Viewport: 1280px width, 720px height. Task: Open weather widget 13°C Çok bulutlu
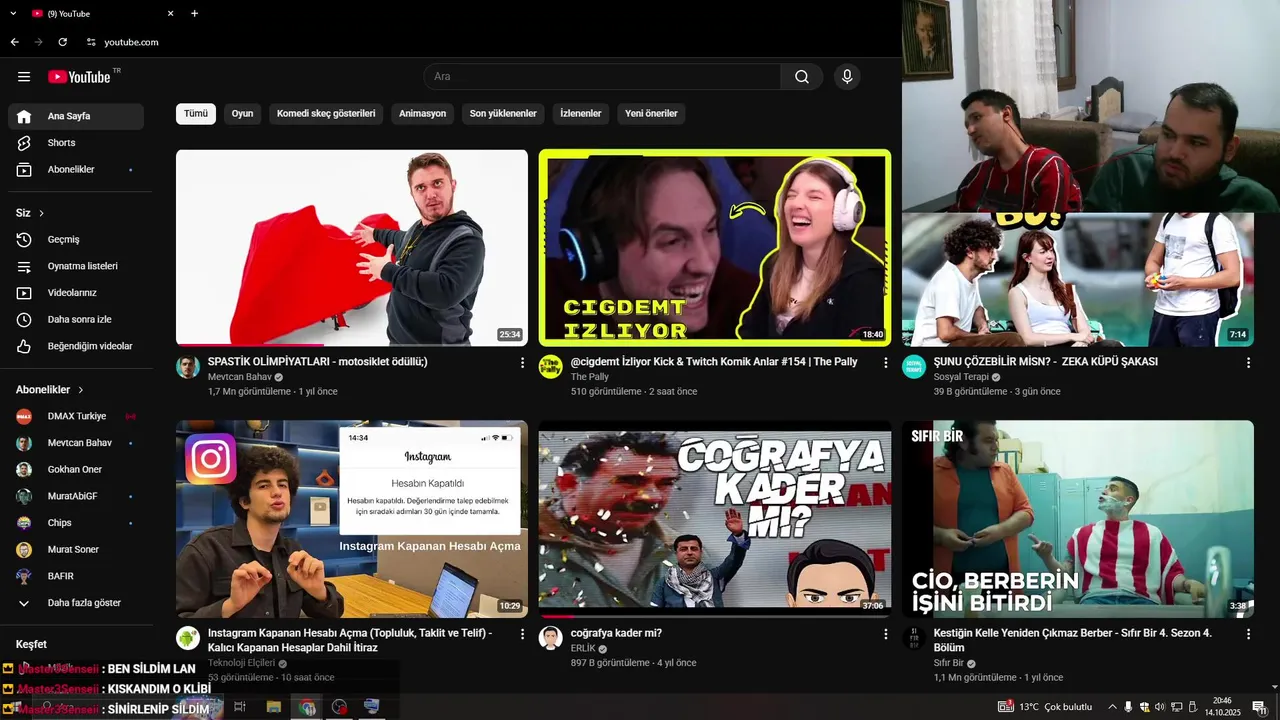1045,707
